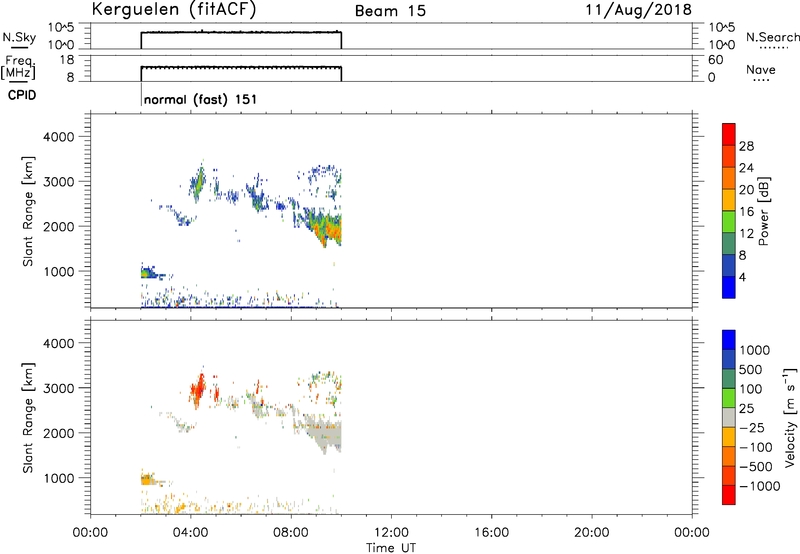Click the '16:00' time tick label
Viewport: 800px width, 554px height.
[x=491, y=533]
